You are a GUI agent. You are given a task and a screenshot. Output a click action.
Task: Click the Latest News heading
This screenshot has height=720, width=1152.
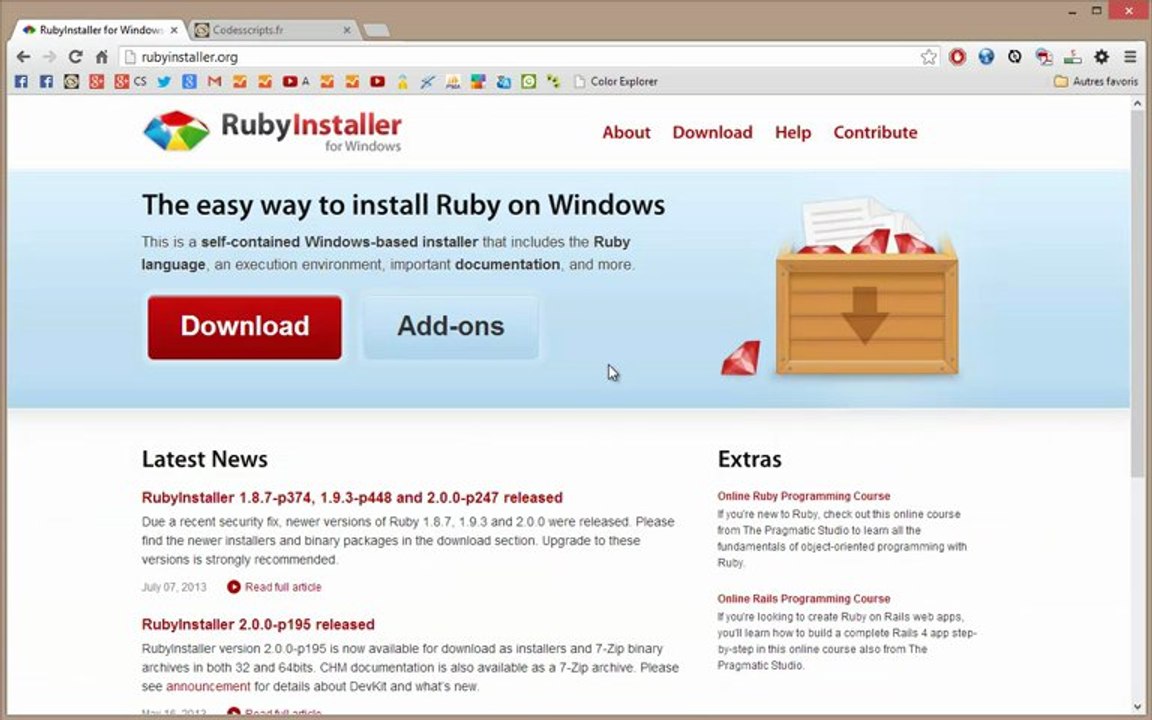click(204, 459)
